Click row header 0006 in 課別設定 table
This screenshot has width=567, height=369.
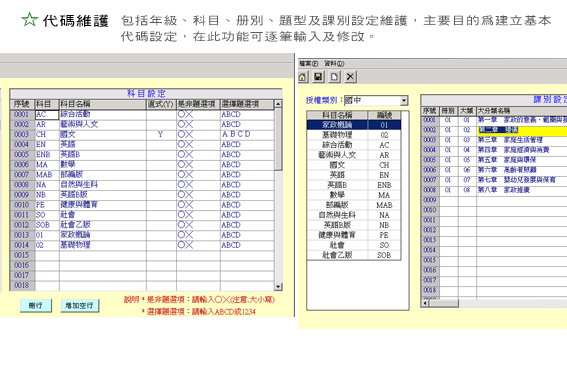tap(430, 170)
